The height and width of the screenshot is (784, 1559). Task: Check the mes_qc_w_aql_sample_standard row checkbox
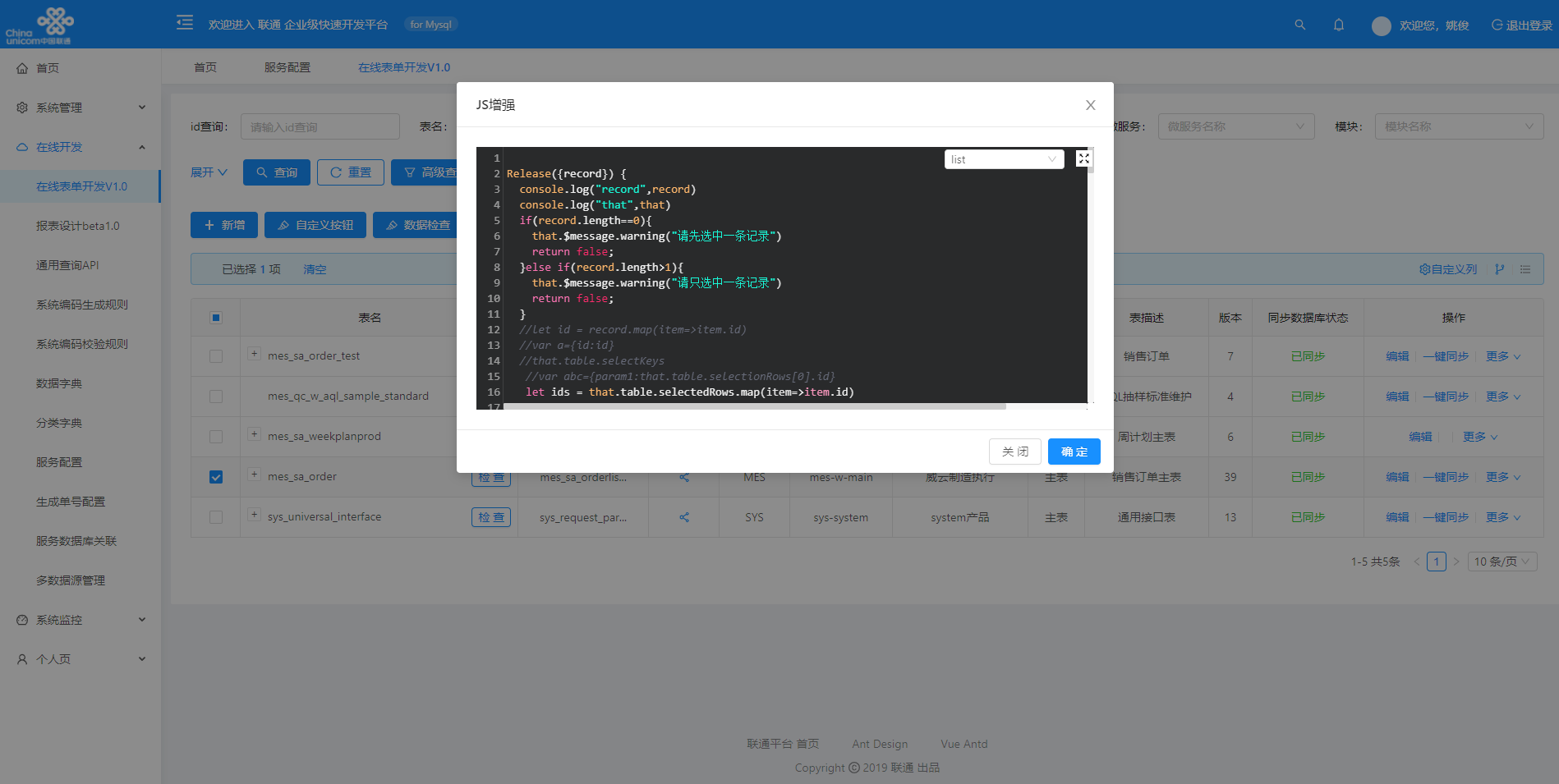point(216,397)
